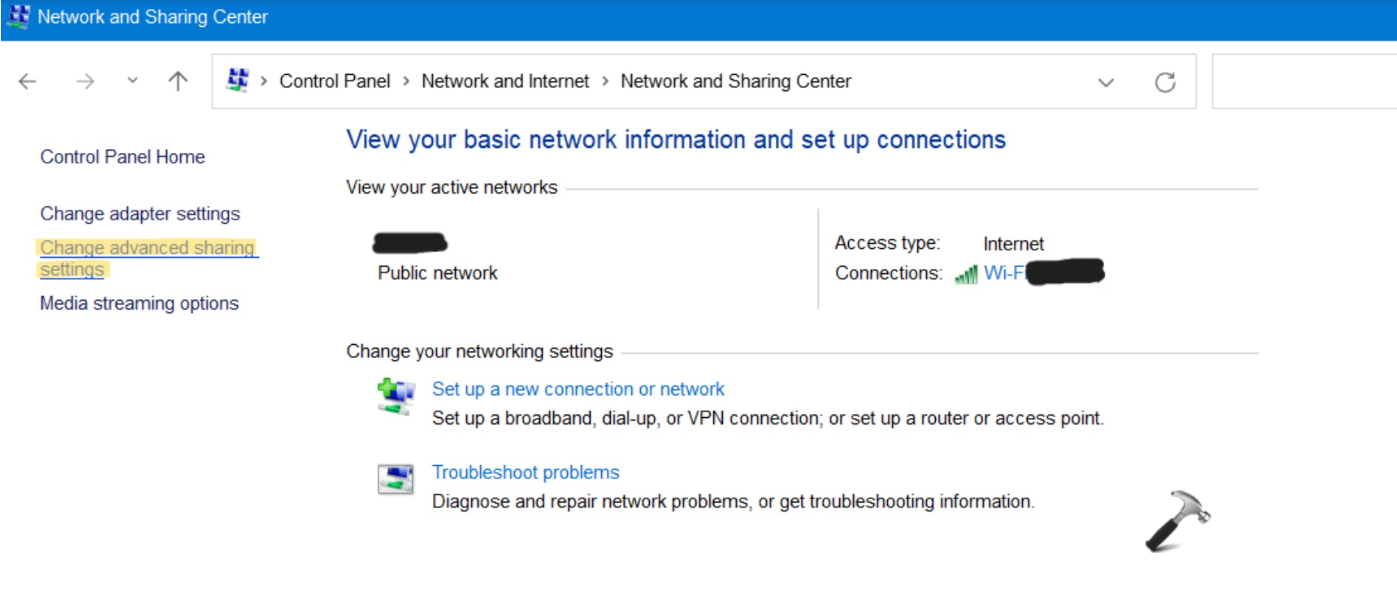Click the Wi-Fi signal strength icon
Screen dimensions: 1397x603
pos(966,274)
